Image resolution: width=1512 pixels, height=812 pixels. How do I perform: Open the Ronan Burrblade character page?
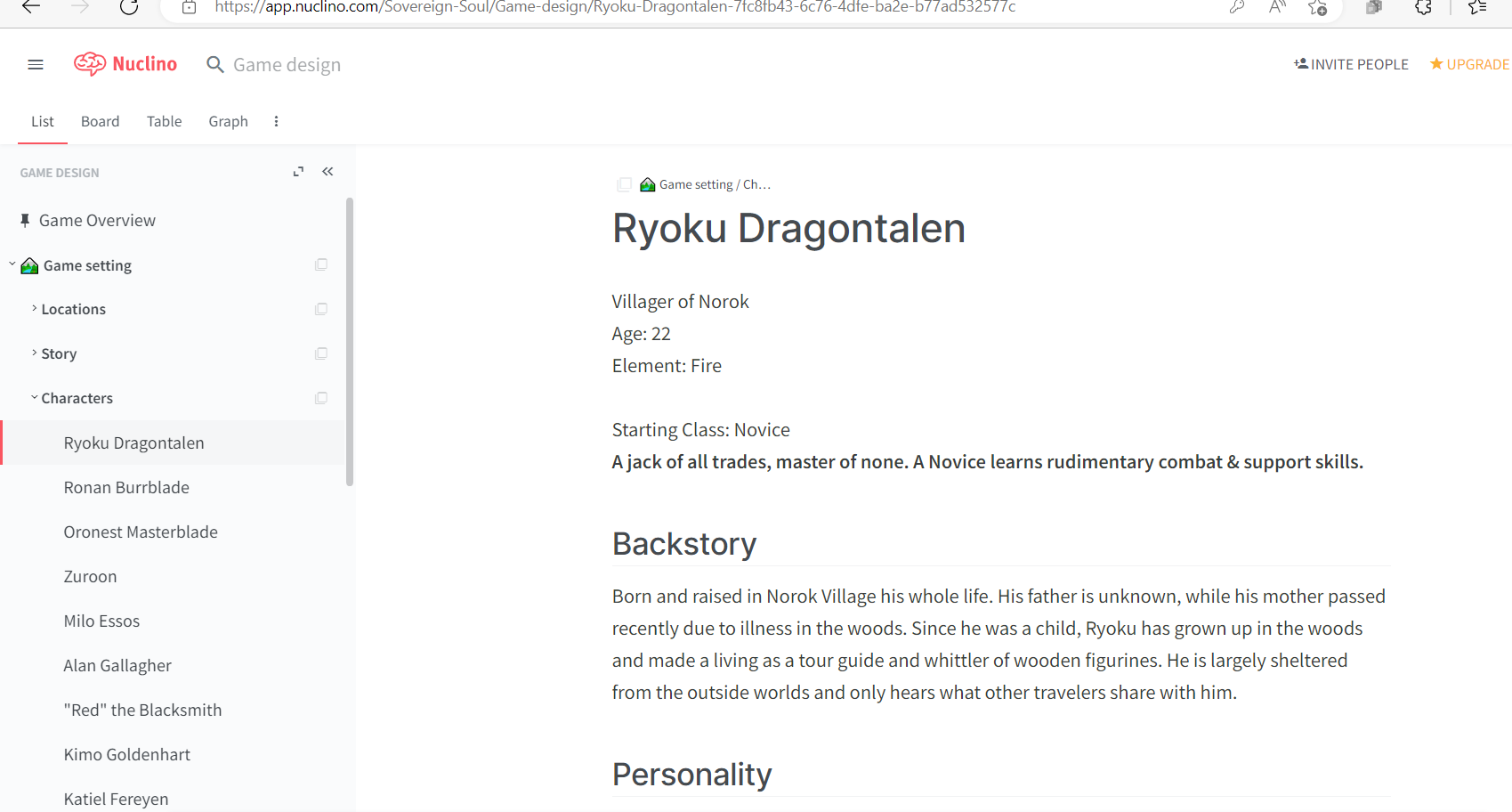tap(126, 488)
